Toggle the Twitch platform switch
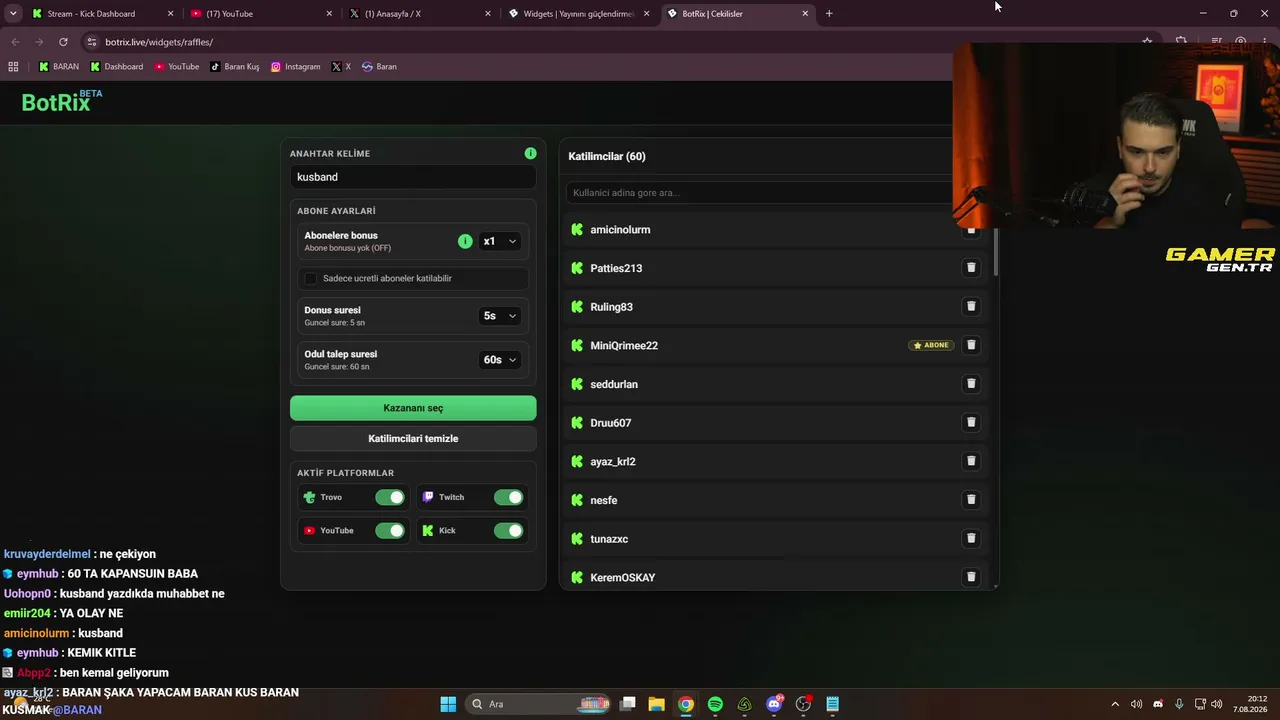 click(508, 497)
